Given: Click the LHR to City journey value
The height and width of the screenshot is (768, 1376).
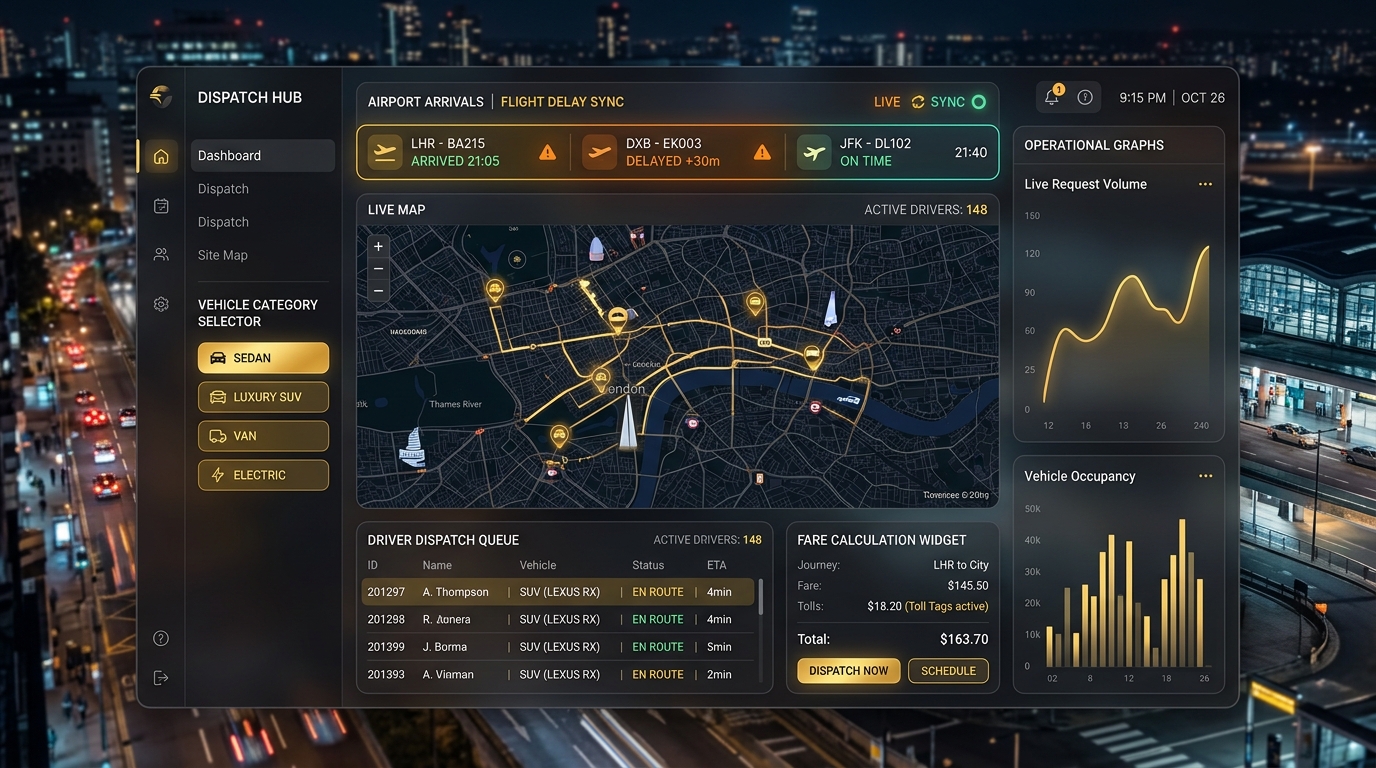Looking at the screenshot, I should click(961, 565).
